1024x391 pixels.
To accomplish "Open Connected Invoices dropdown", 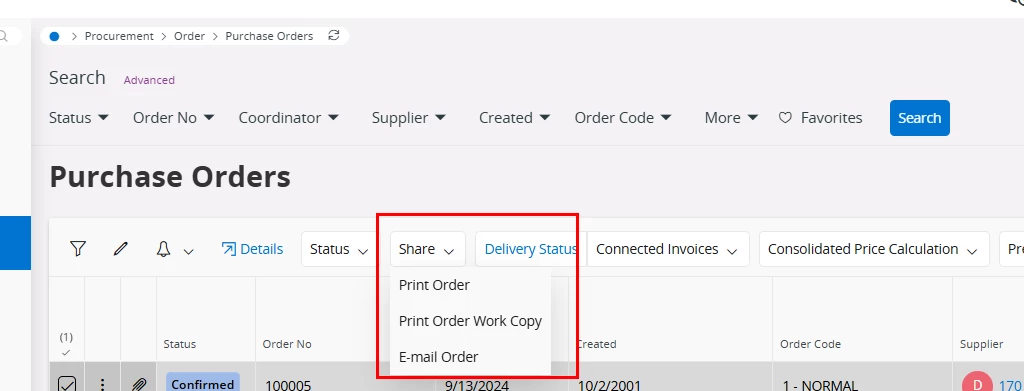I will (x=667, y=249).
